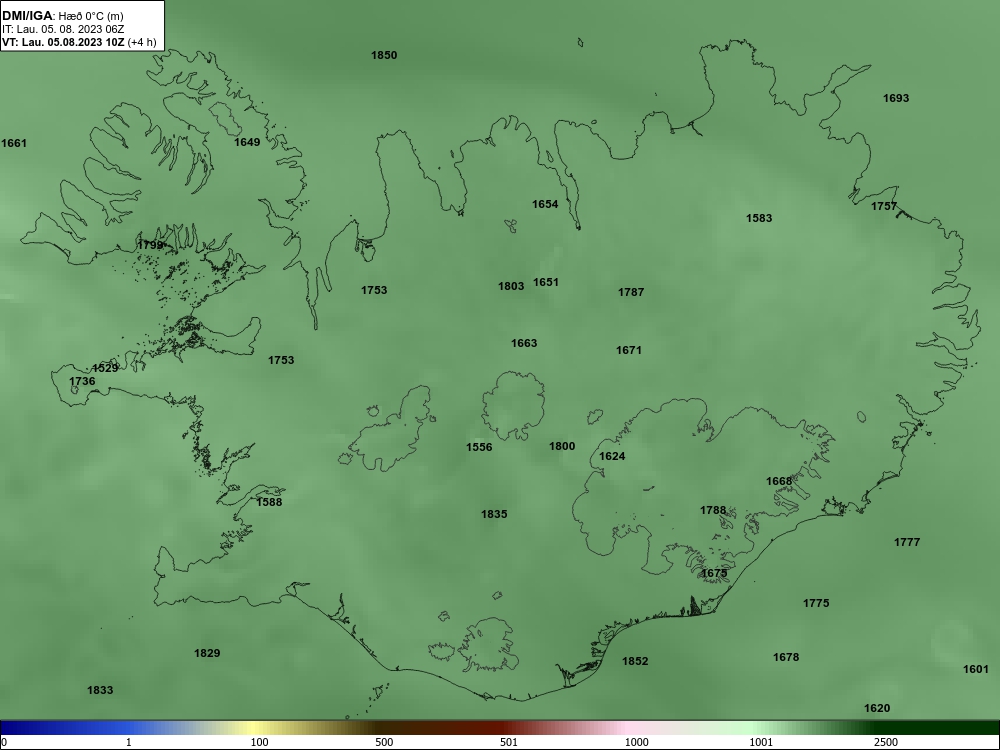Click the 1668 value on the glacier's east side
The width and height of the screenshot is (1000, 750).
click(779, 481)
